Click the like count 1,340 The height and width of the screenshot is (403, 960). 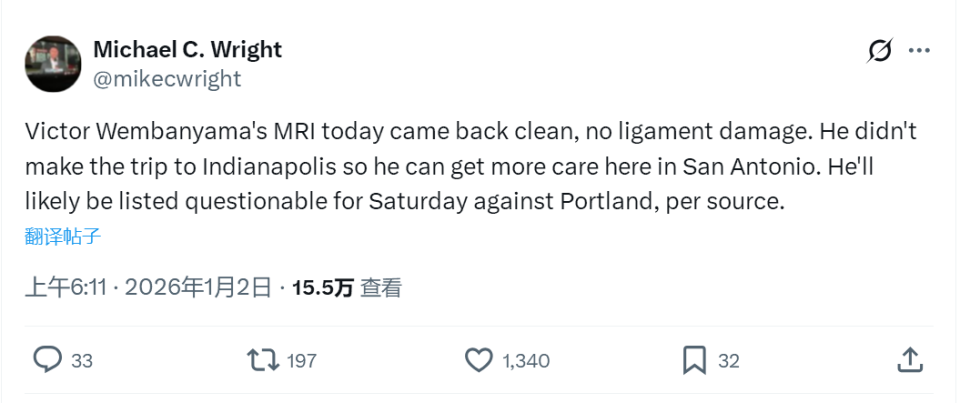pos(526,361)
